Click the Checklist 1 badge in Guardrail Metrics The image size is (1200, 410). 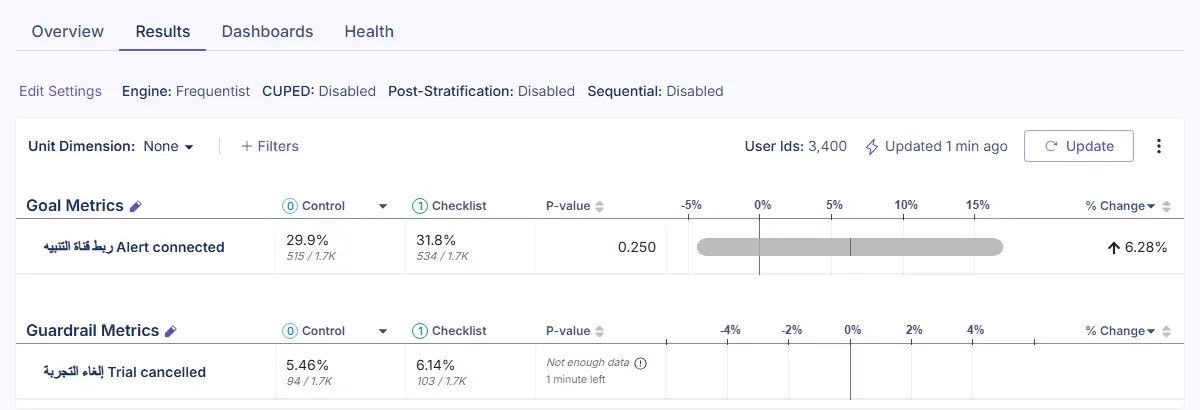[420, 331]
